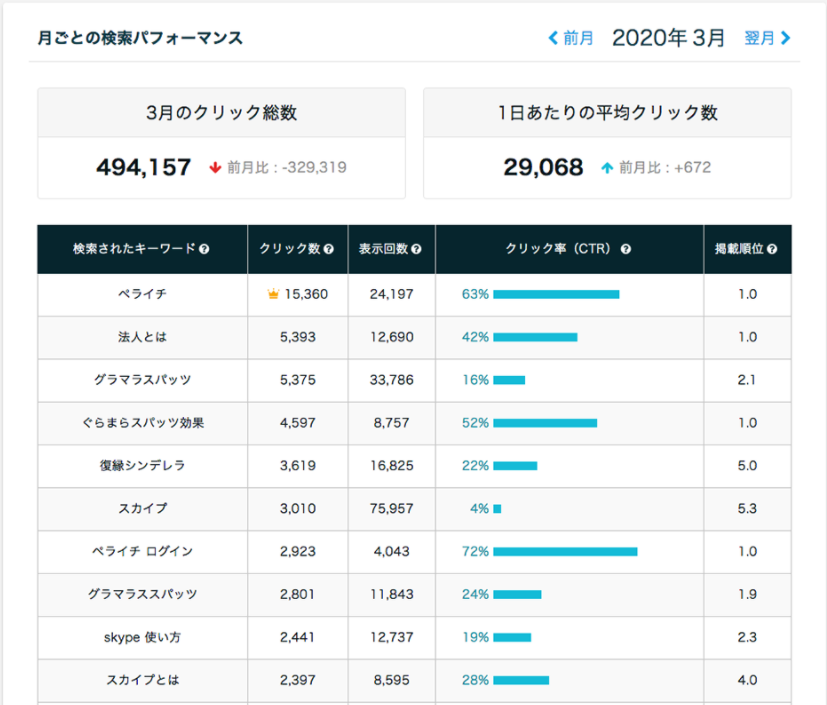The height and width of the screenshot is (705, 827).
Task: Click blue up arrow beside 前月比 +672
Action: 607,168
